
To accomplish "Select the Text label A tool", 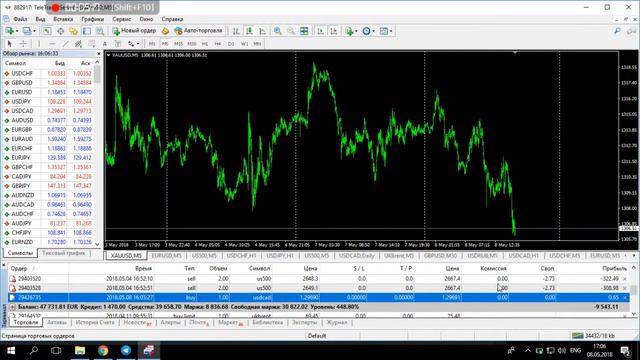I will click(105, 44).
